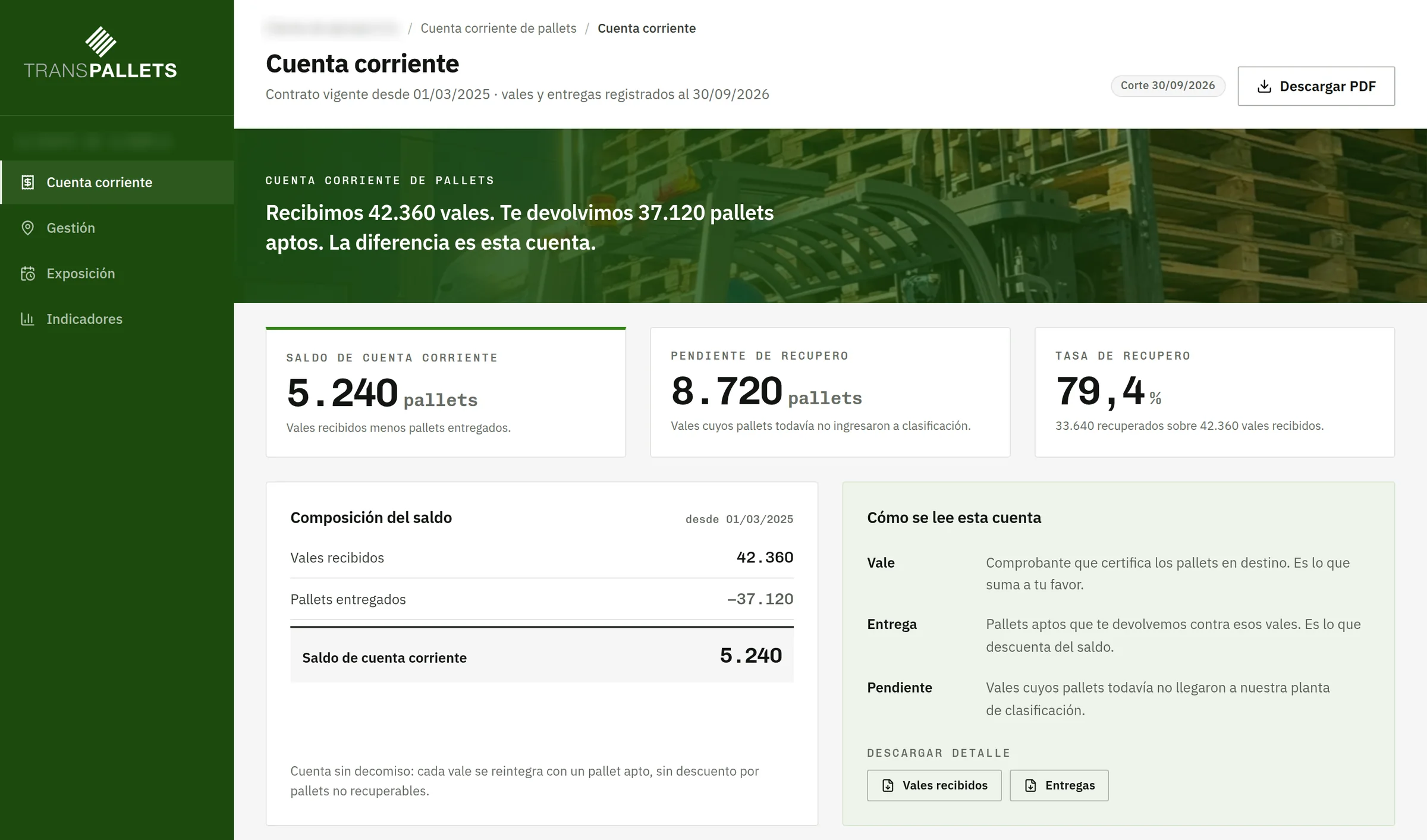Click the download icon in Descargar PDF
This screenshot has width=1427, height=840.
pyautogui.click(x=1264, y=87)
